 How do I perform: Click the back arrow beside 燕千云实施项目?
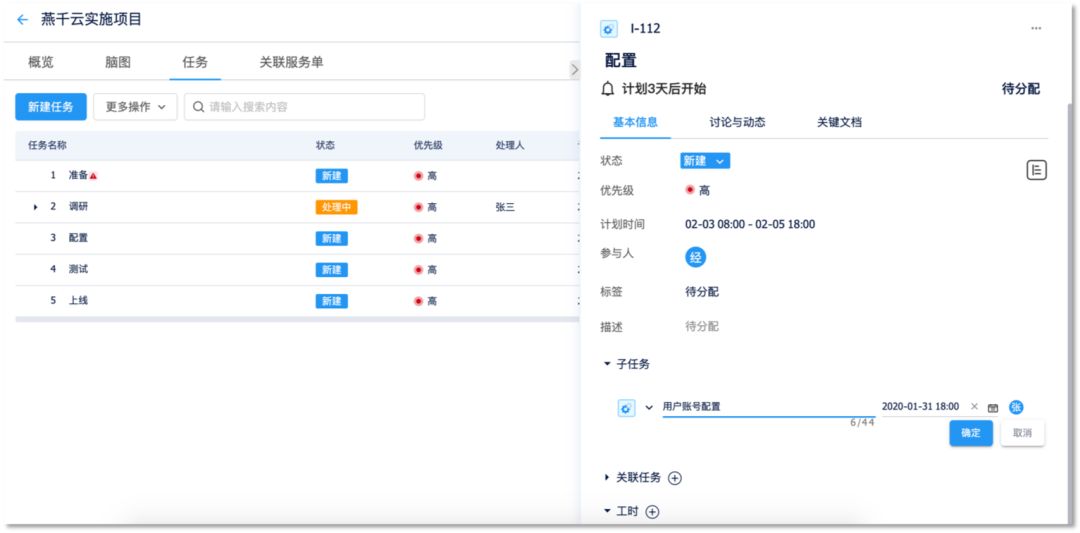click(23, 19)
